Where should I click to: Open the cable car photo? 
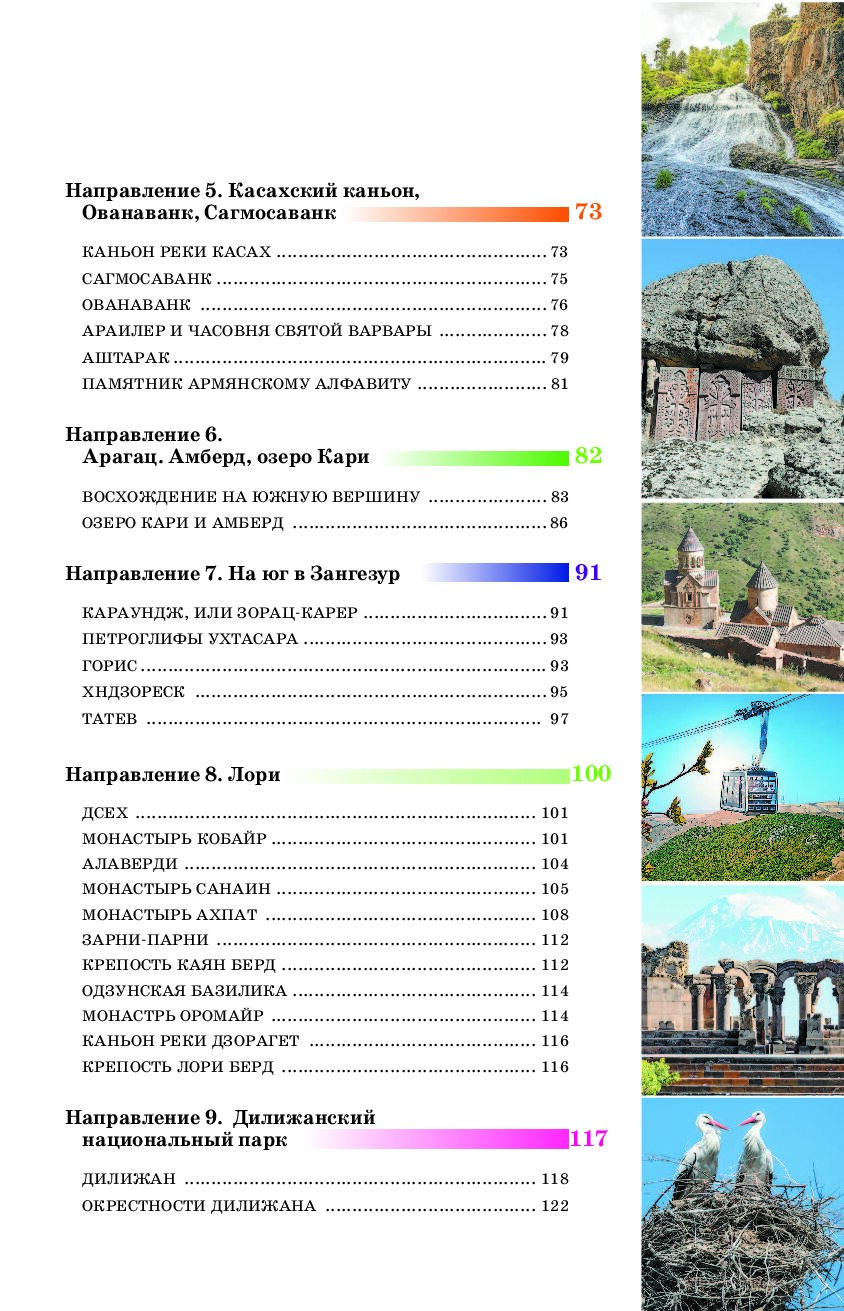pos(742,787)
